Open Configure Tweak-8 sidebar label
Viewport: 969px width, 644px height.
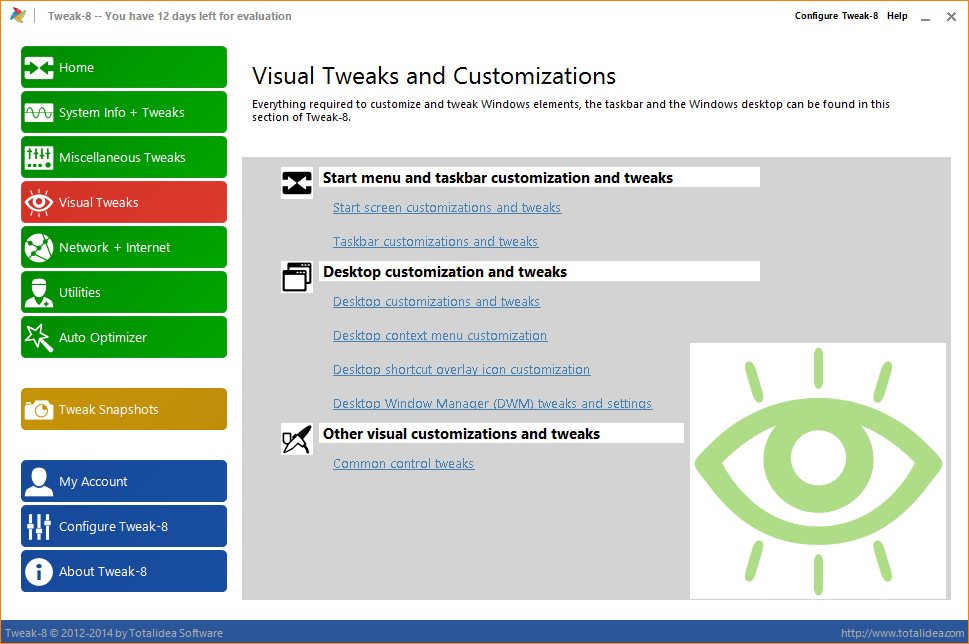114,527
